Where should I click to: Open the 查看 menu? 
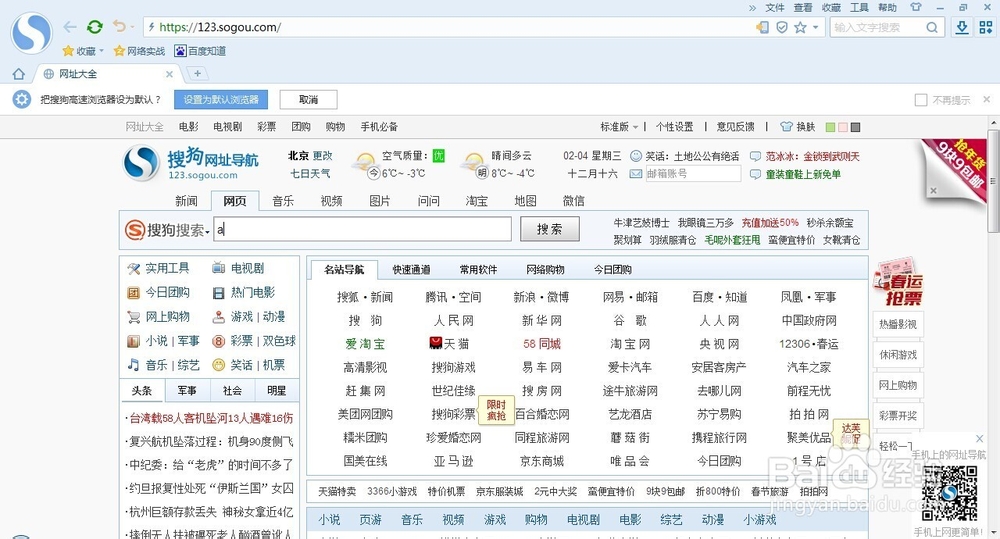[803, 8]
